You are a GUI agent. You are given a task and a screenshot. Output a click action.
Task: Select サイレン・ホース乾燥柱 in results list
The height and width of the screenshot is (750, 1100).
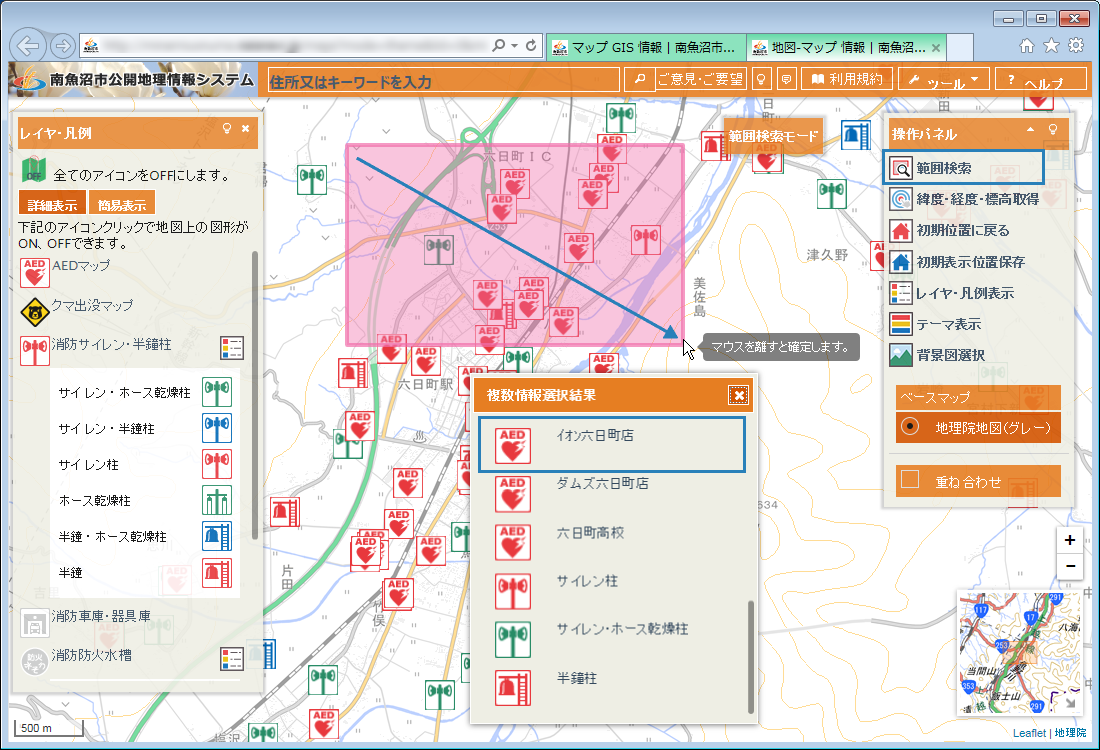point(612,639)
